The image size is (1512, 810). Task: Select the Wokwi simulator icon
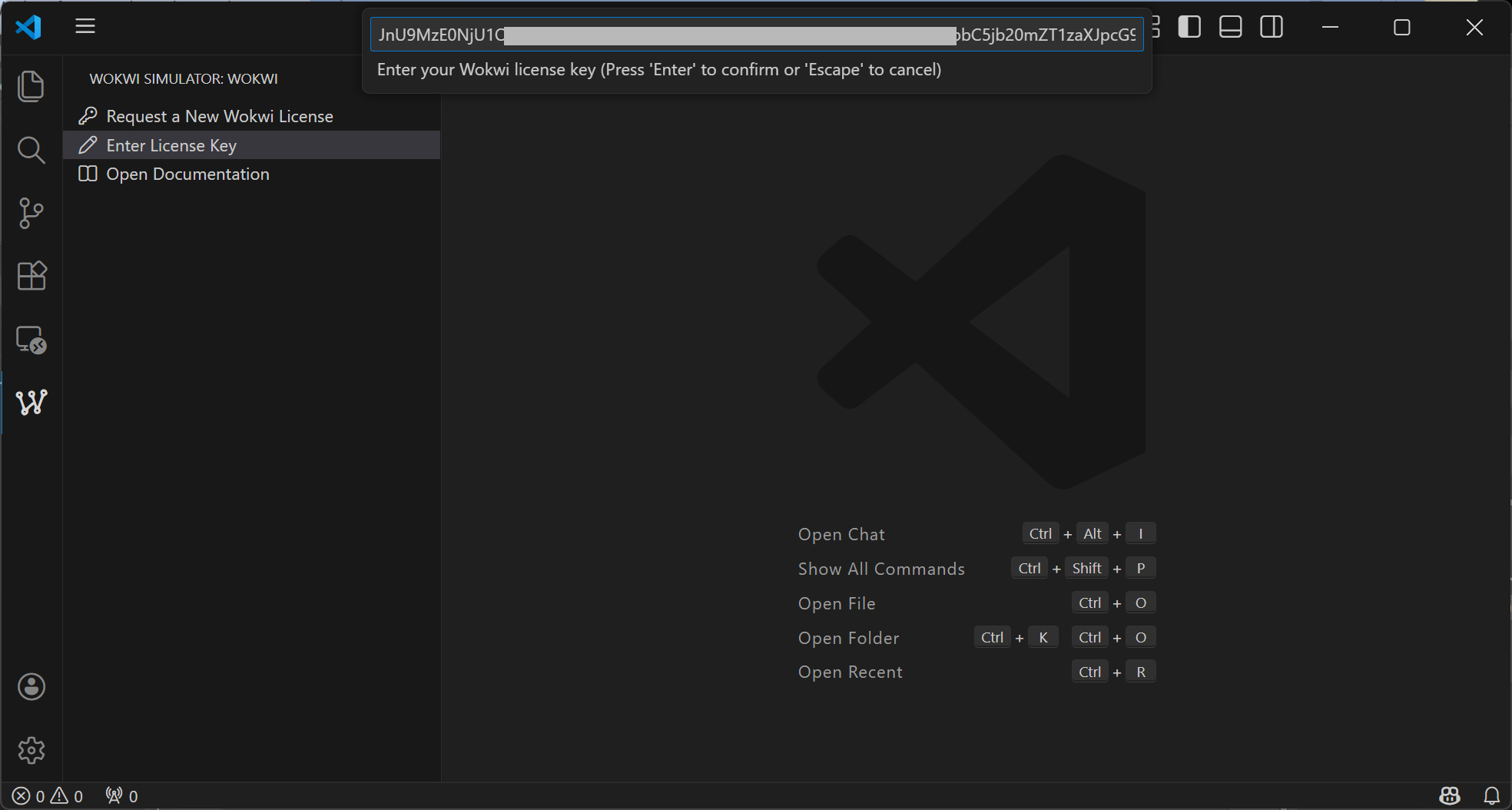click(x=31, y=402)
